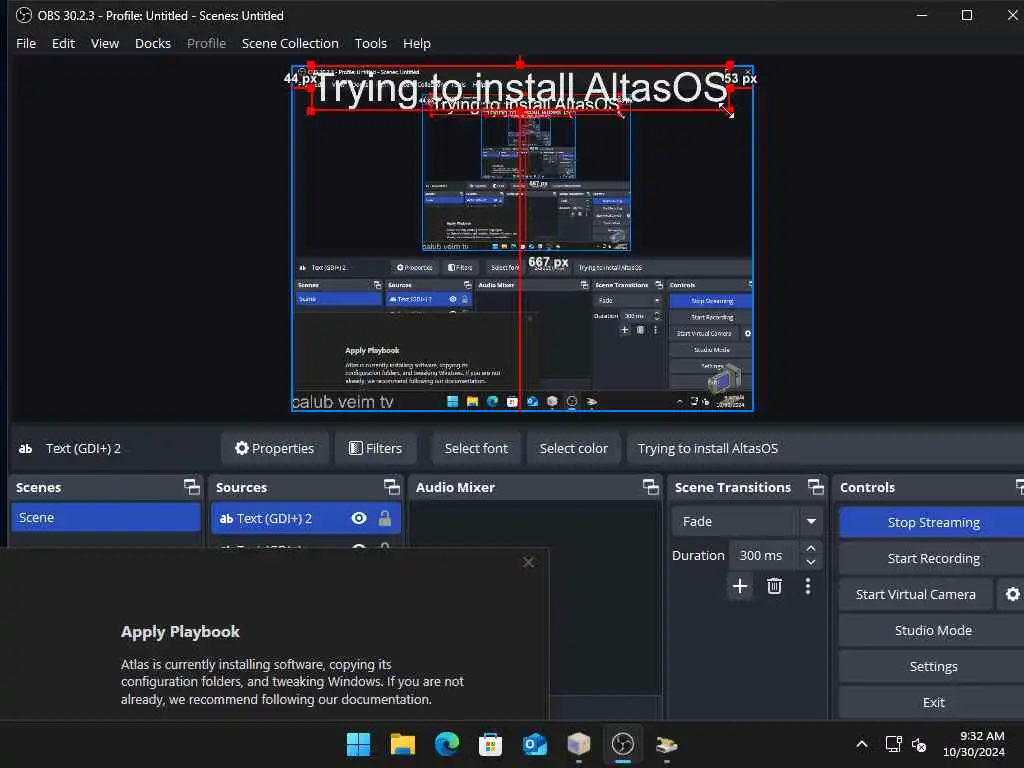Click the OBS Studio taskbar icon
1024x768 pixels.
coord(622,744)
